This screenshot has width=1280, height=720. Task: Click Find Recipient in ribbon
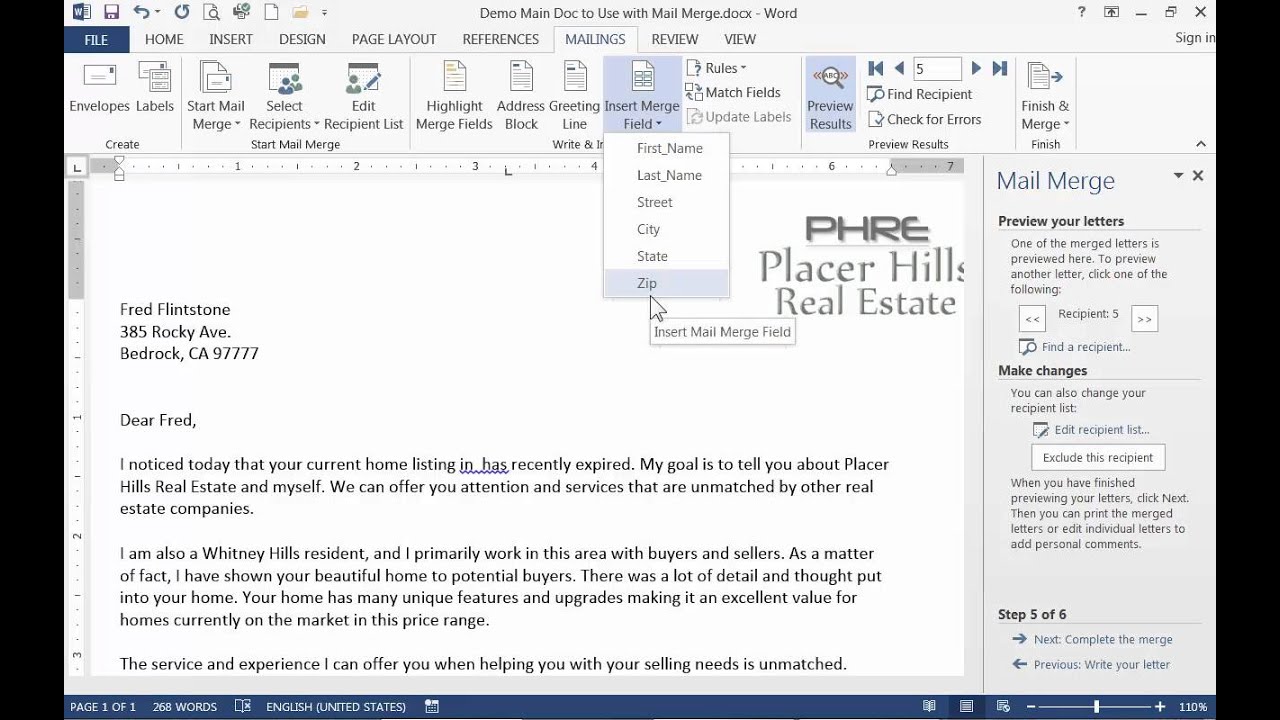point(919,94)
